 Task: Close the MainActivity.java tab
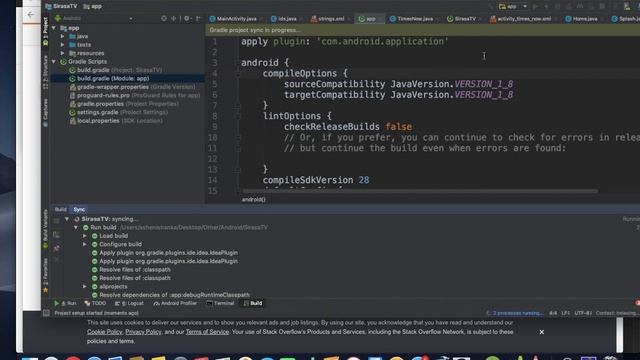(x=261, y=19)
